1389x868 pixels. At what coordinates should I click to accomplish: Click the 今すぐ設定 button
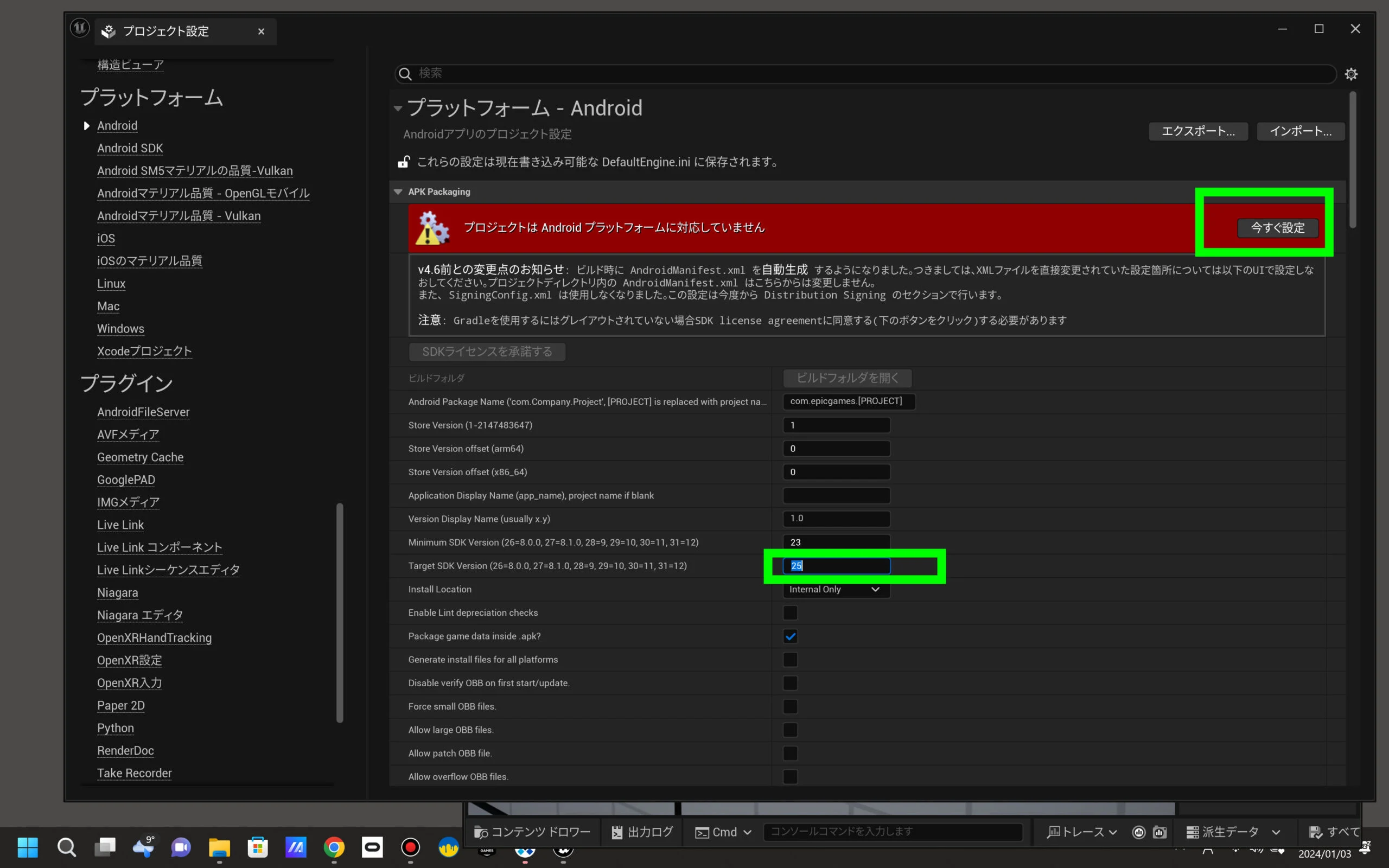tap(1277, 228)
